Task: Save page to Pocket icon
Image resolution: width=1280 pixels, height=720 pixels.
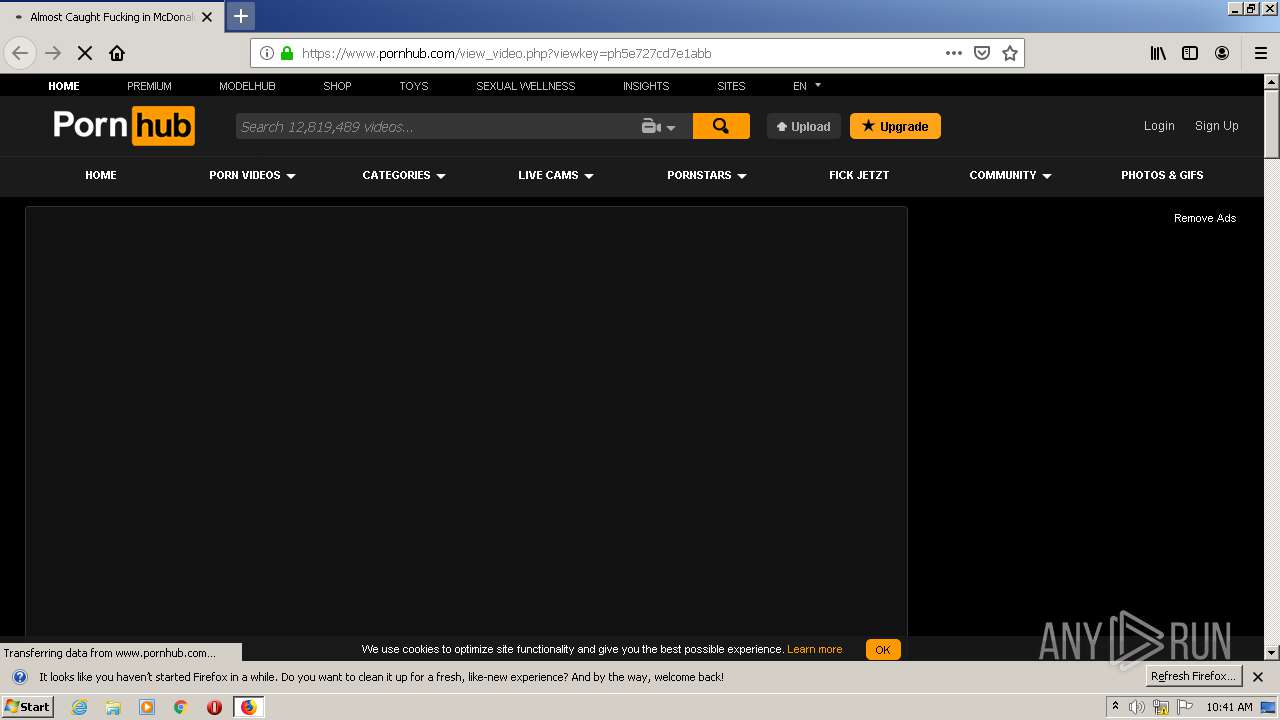Action: click(x=982, y=53)
